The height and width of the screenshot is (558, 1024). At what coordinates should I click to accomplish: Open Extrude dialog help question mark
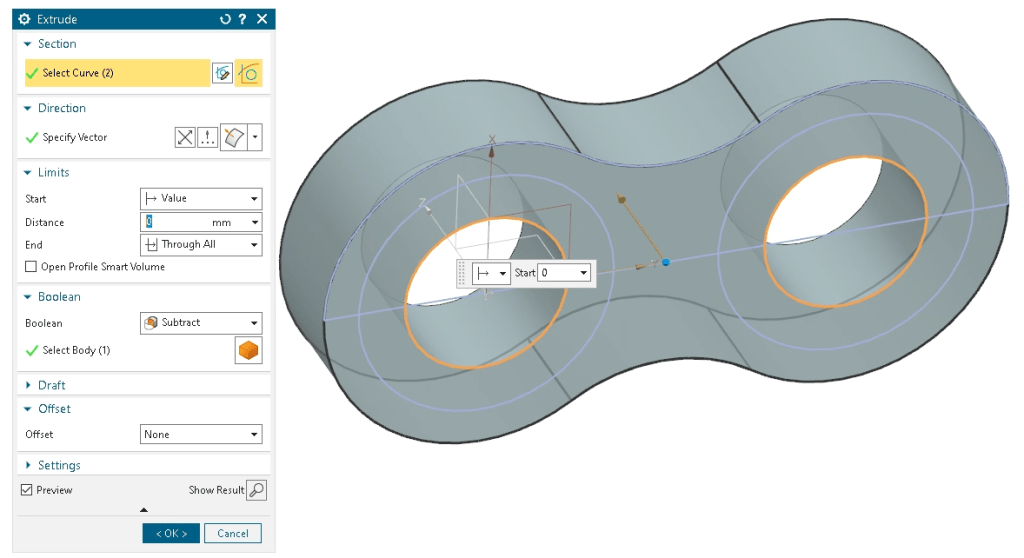(242, 19)
